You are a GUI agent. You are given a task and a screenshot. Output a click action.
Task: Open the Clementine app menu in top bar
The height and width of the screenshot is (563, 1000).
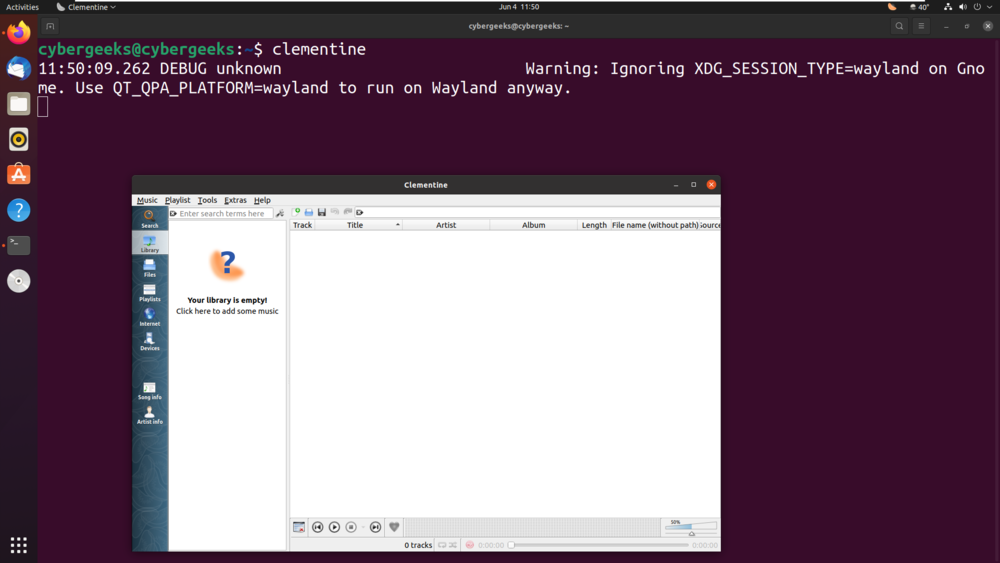pyautogui.click(x=86, y=7)
